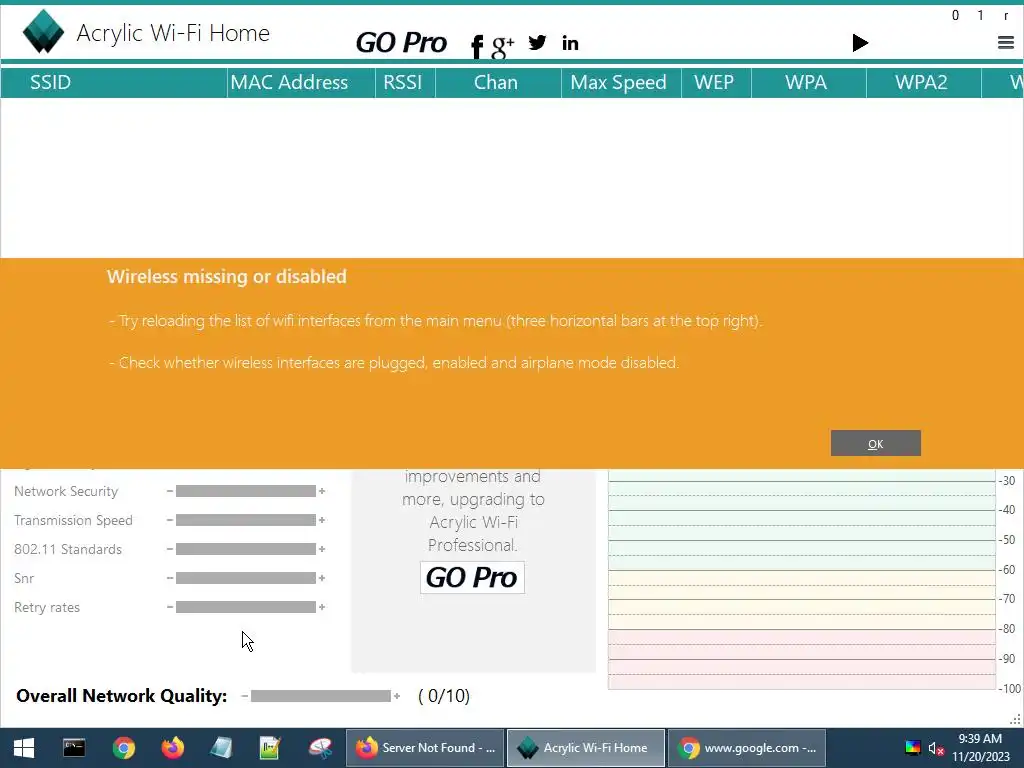Screen dimensions: 1024x768
Task: Click the Transmission Speed label
Action: (x=73, y=520)
